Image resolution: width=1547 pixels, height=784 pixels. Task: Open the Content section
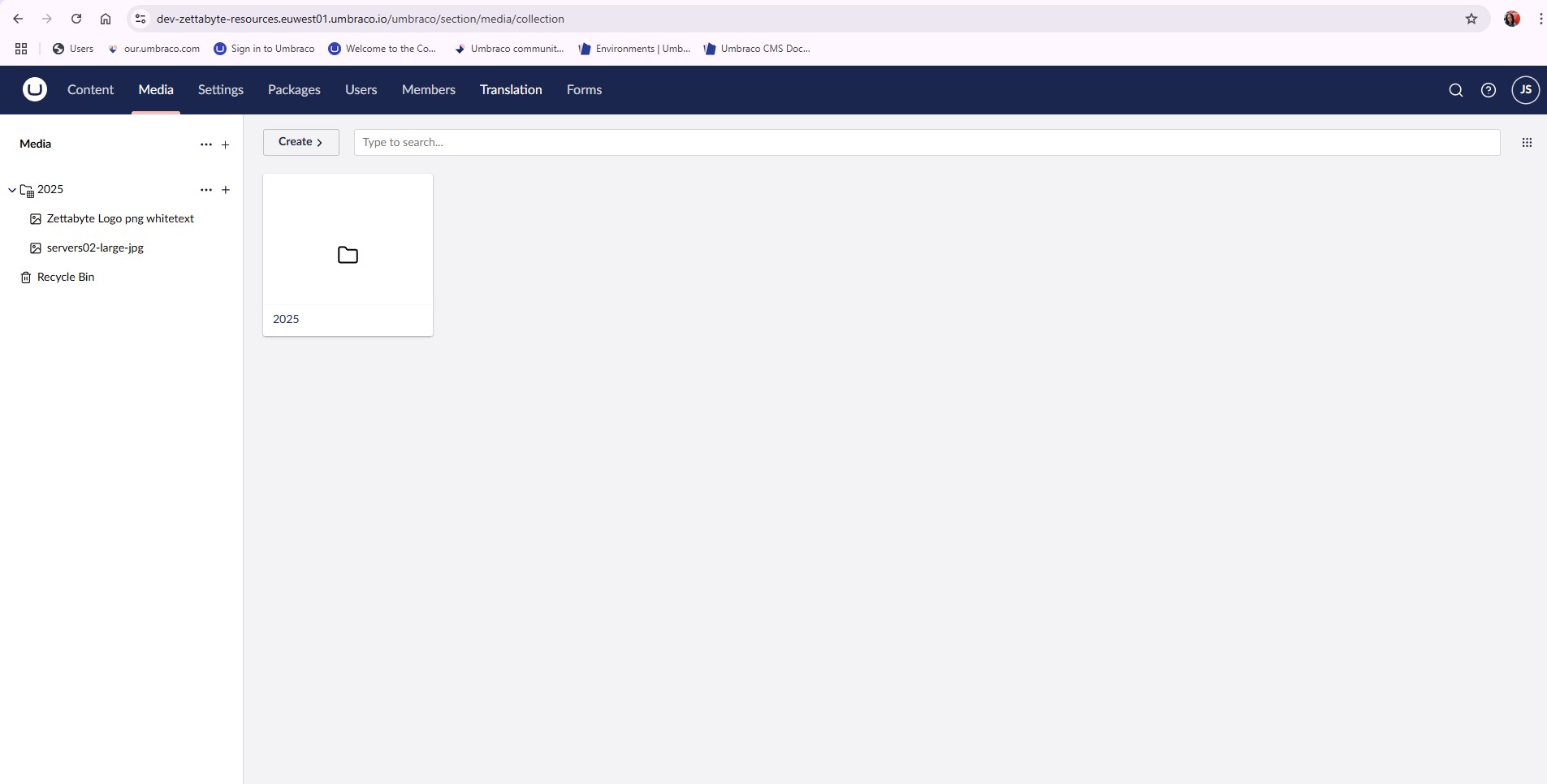90,90
